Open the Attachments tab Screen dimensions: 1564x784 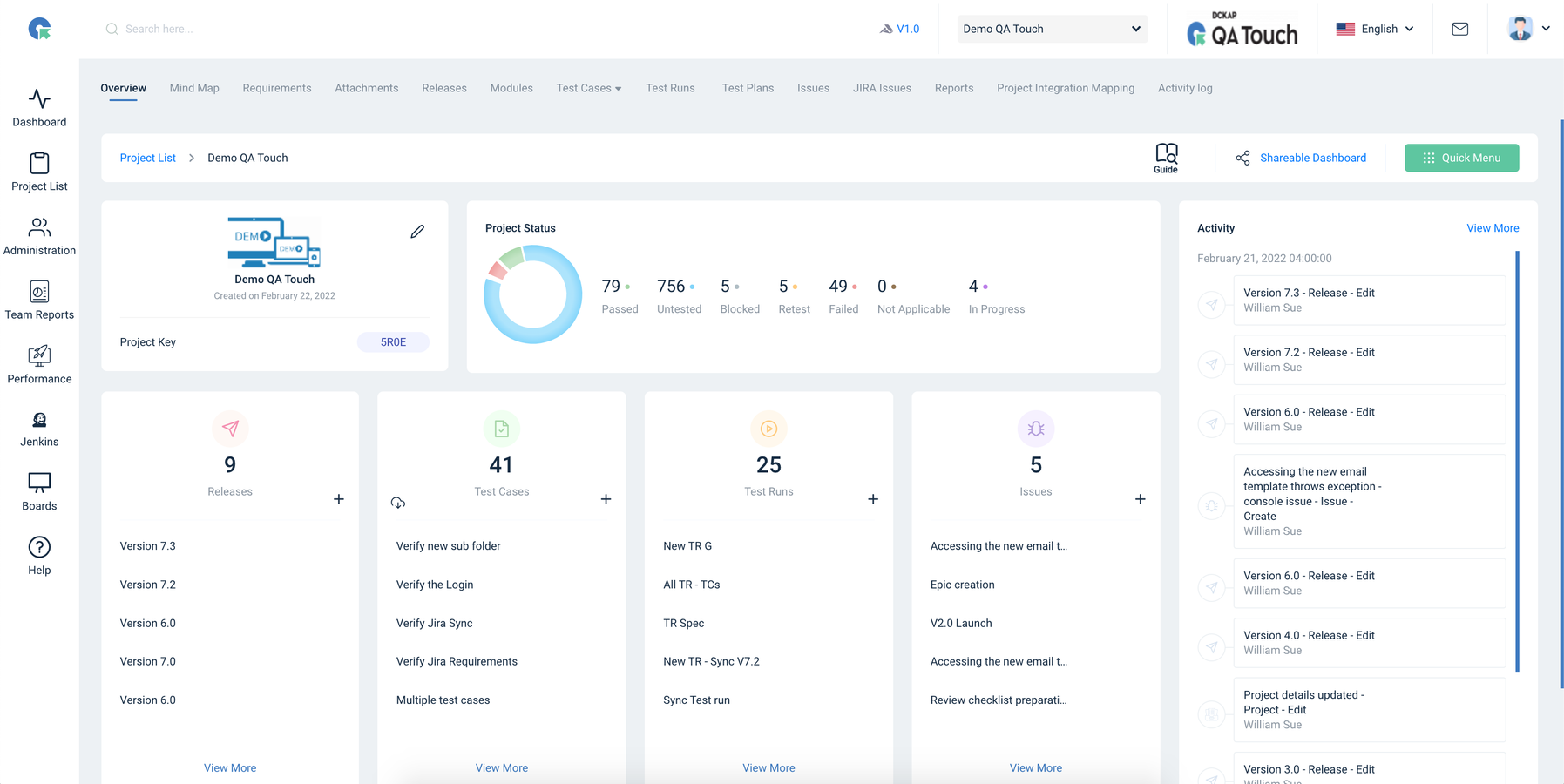(367, 88)
